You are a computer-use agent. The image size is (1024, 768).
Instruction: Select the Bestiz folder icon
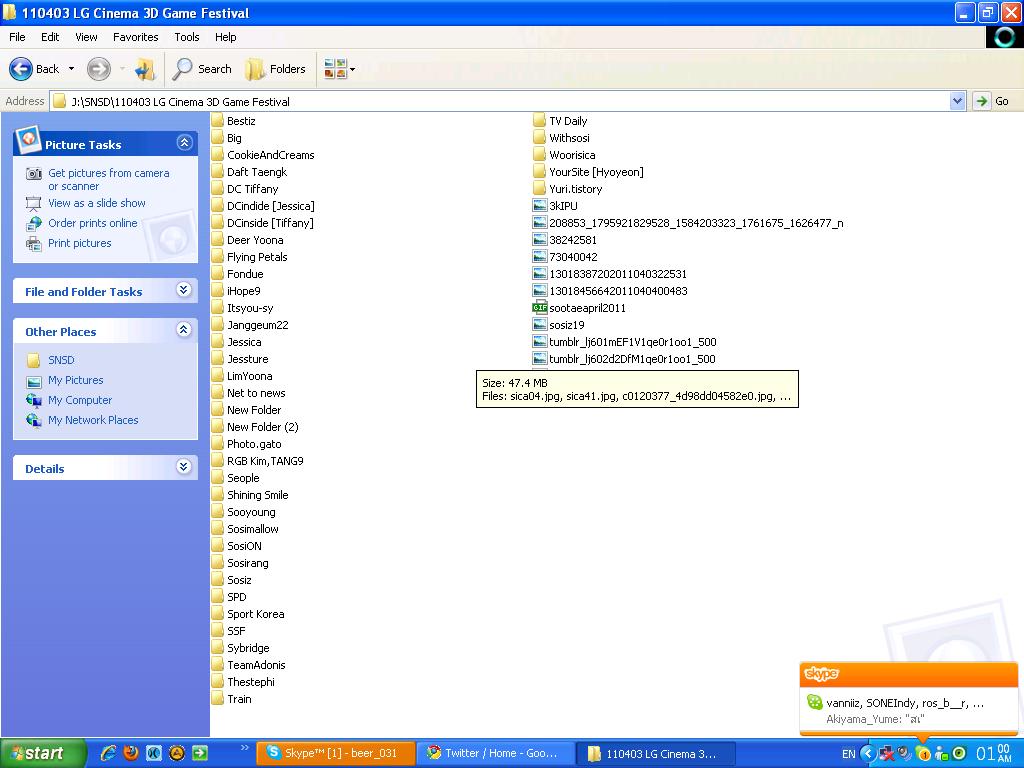(217, 121)
